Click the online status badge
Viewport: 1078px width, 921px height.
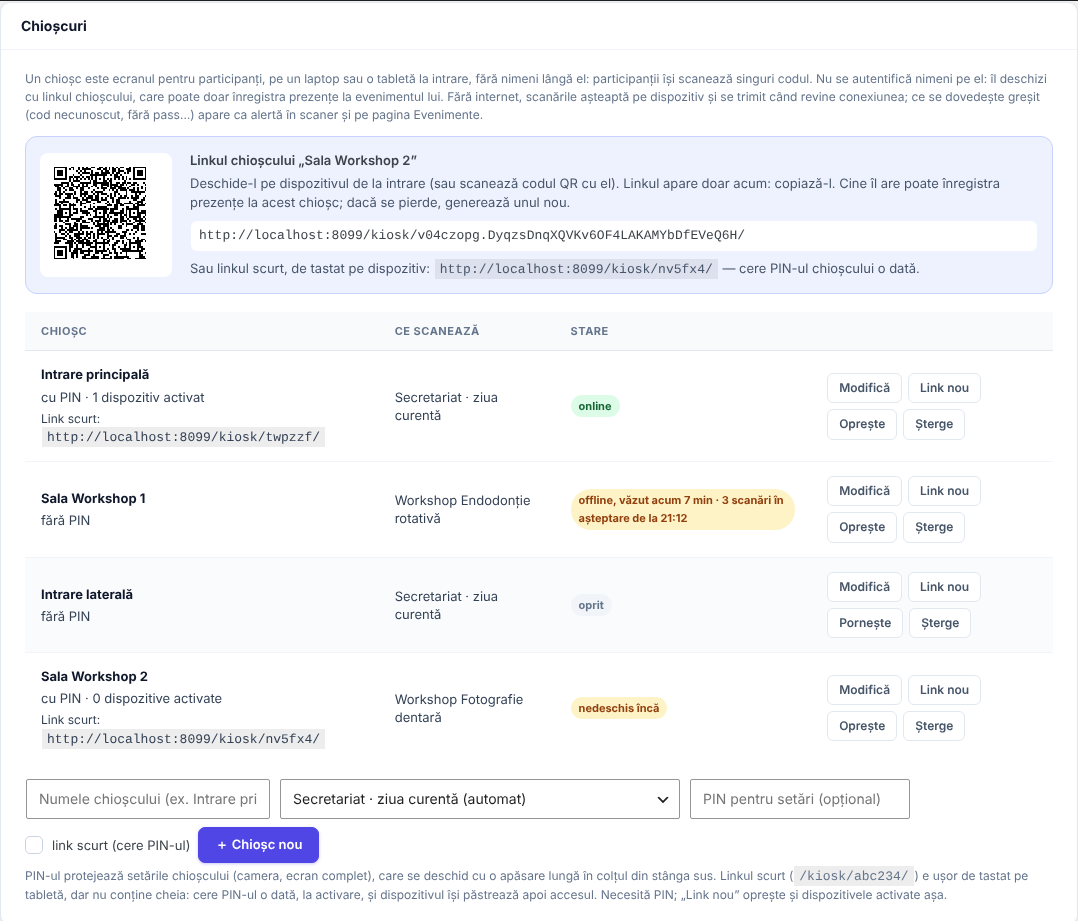click(595, 406)
